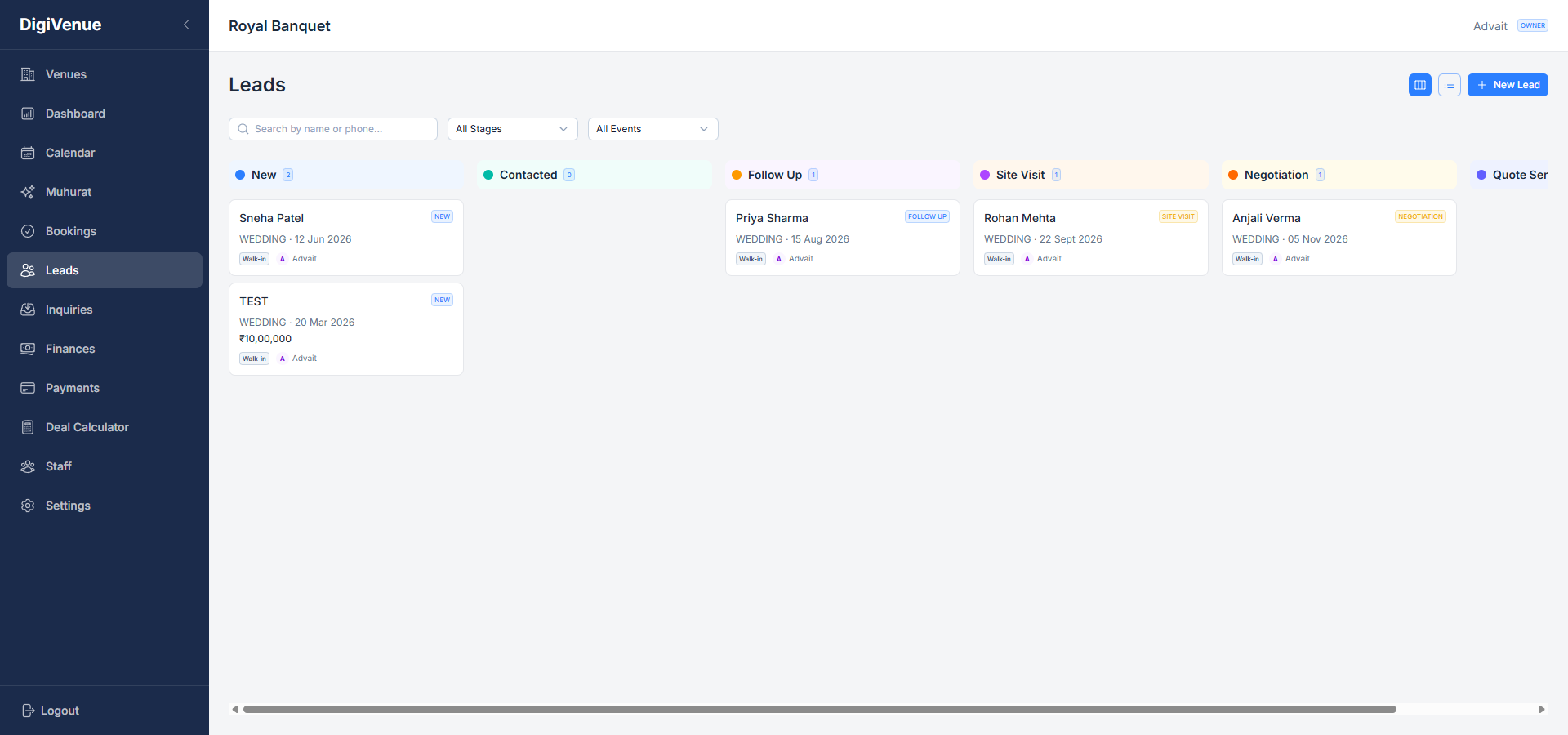Open Anjali Verma negotiation lead
The height and width of the screenshot is (735, 1568).
coord(1339,238)
